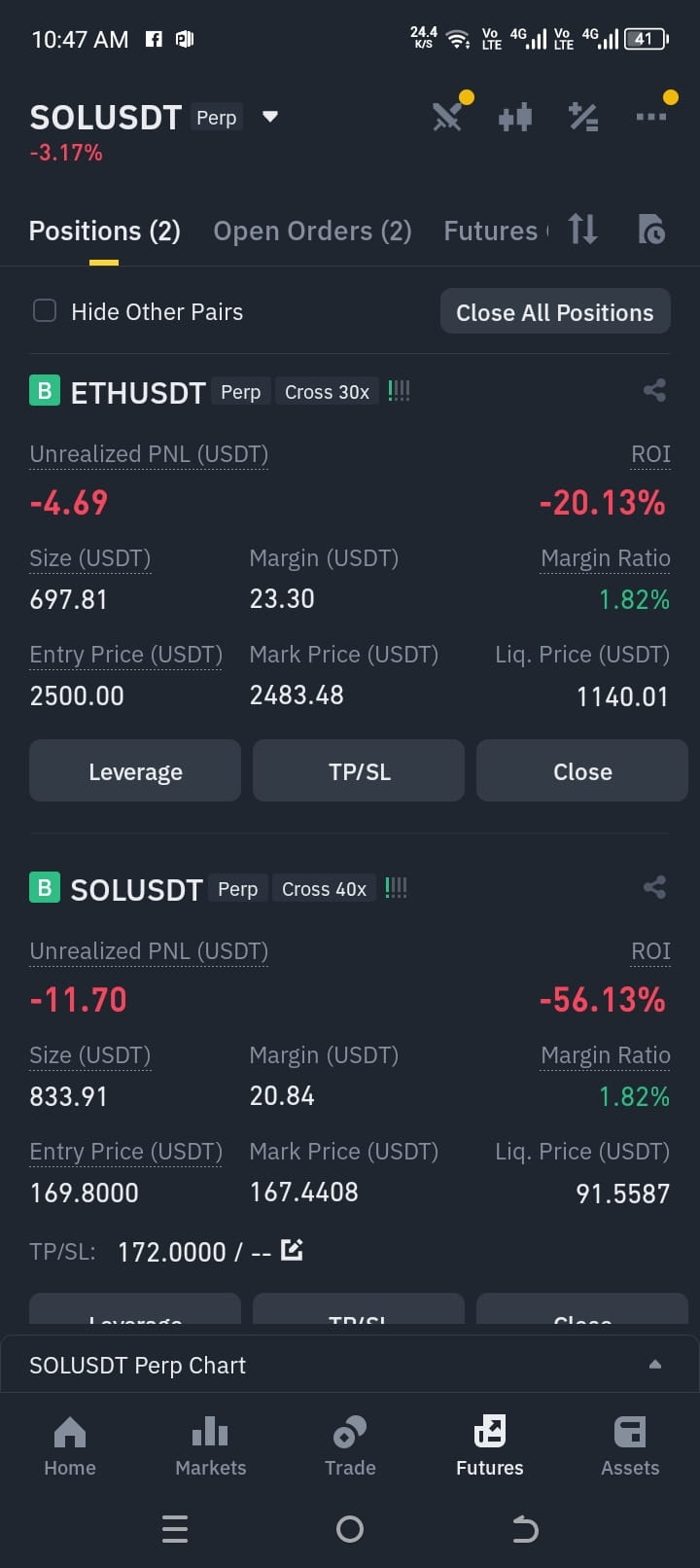700x1568 pixels.
Task: Open the Assets tab
Action: 630,1446
